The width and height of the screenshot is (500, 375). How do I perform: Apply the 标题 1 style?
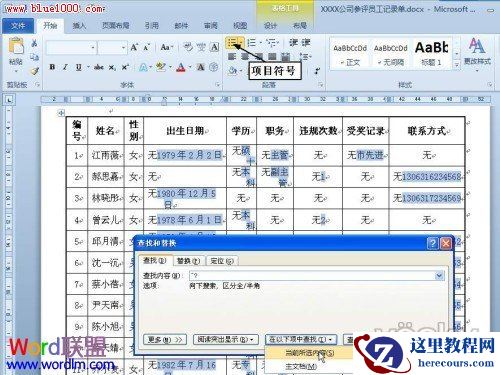pos(431,54)
